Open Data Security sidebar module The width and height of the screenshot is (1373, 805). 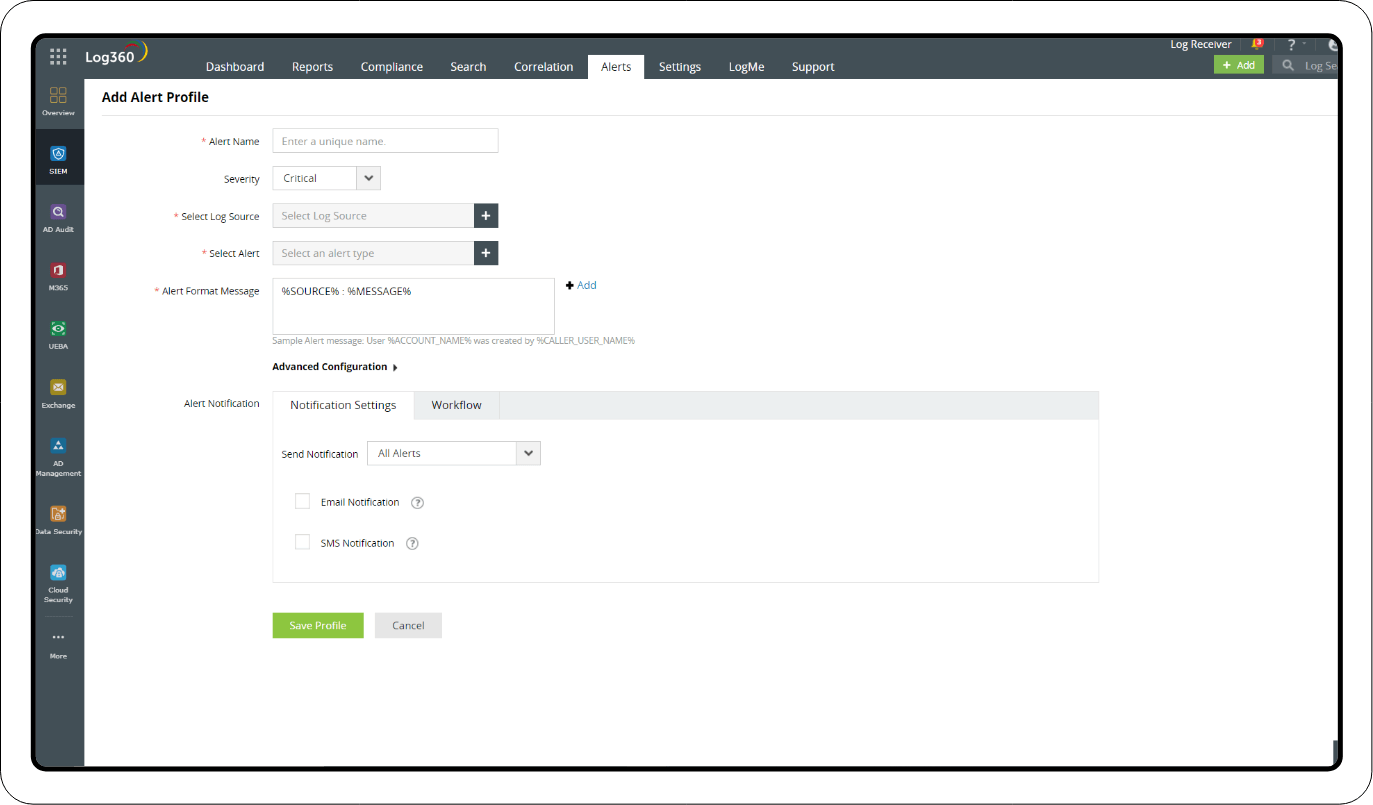coord(58,520)
